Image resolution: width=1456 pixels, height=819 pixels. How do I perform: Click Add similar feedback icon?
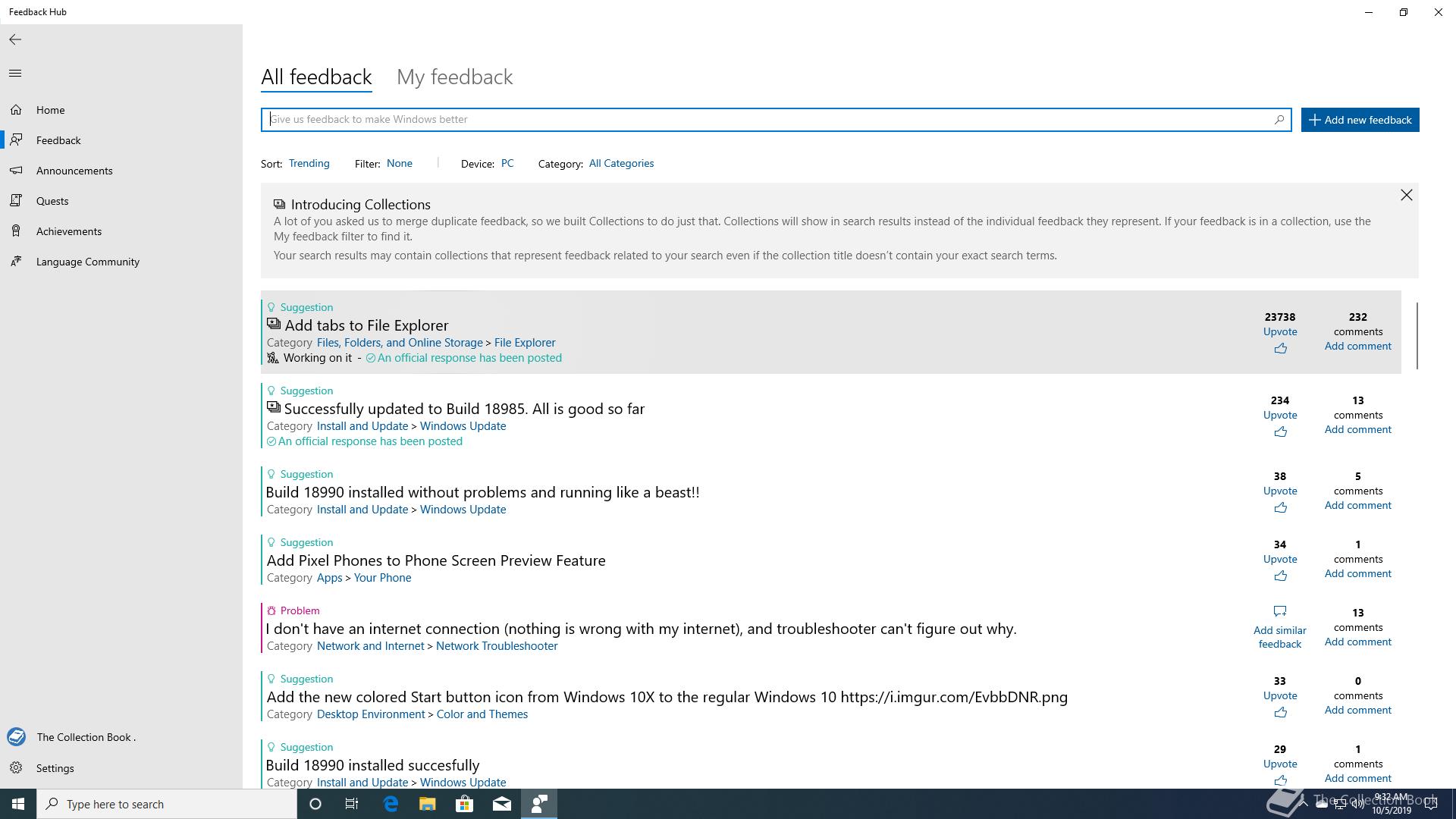1280,611
